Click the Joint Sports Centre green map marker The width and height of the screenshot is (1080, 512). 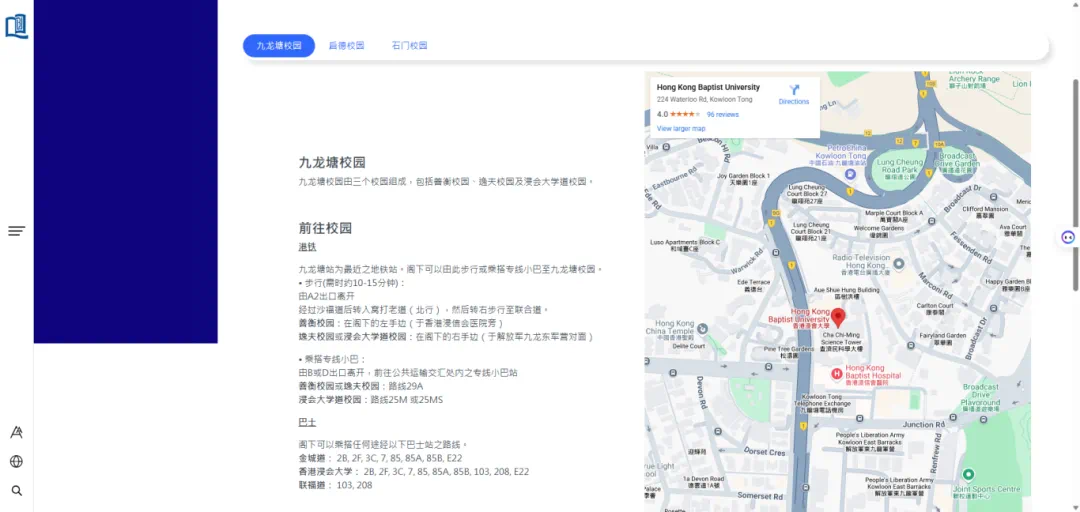(968, 474)
